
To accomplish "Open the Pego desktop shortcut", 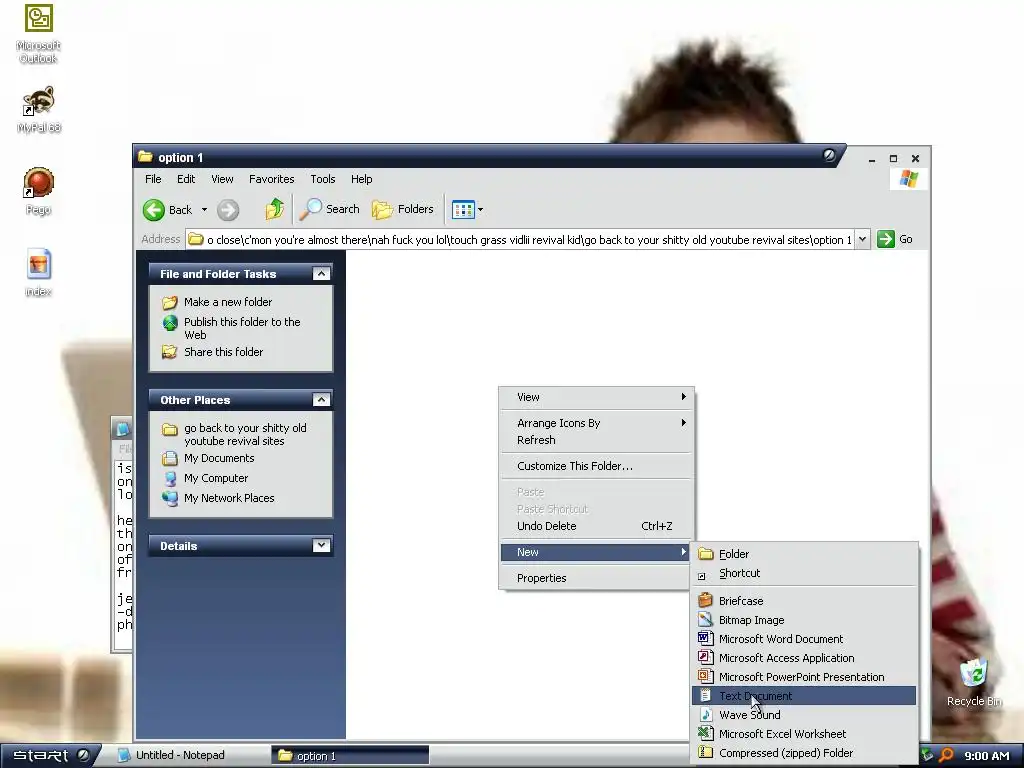I will tap(39, 191).
